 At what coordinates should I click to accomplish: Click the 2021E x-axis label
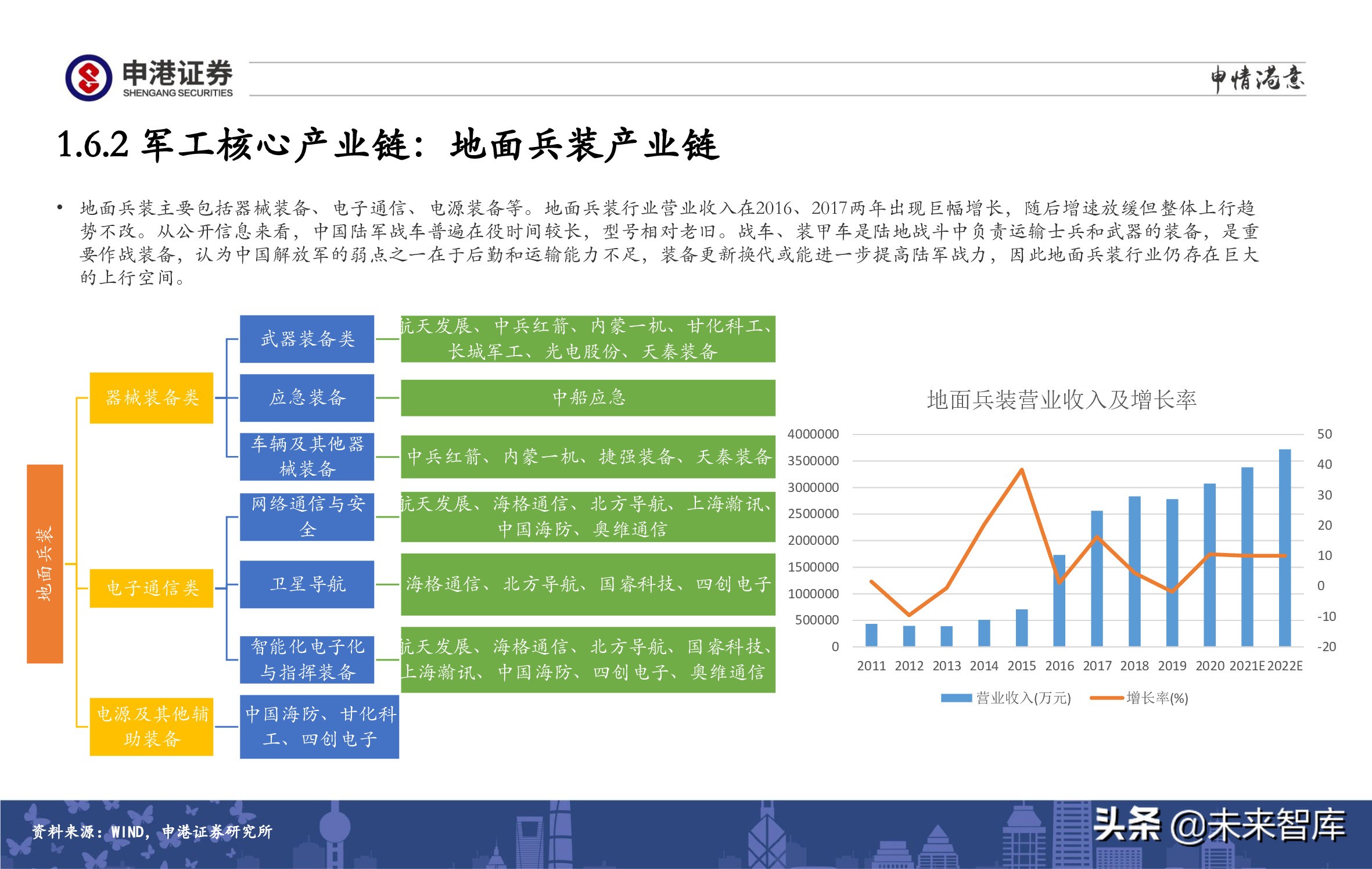pos(1247,666)
